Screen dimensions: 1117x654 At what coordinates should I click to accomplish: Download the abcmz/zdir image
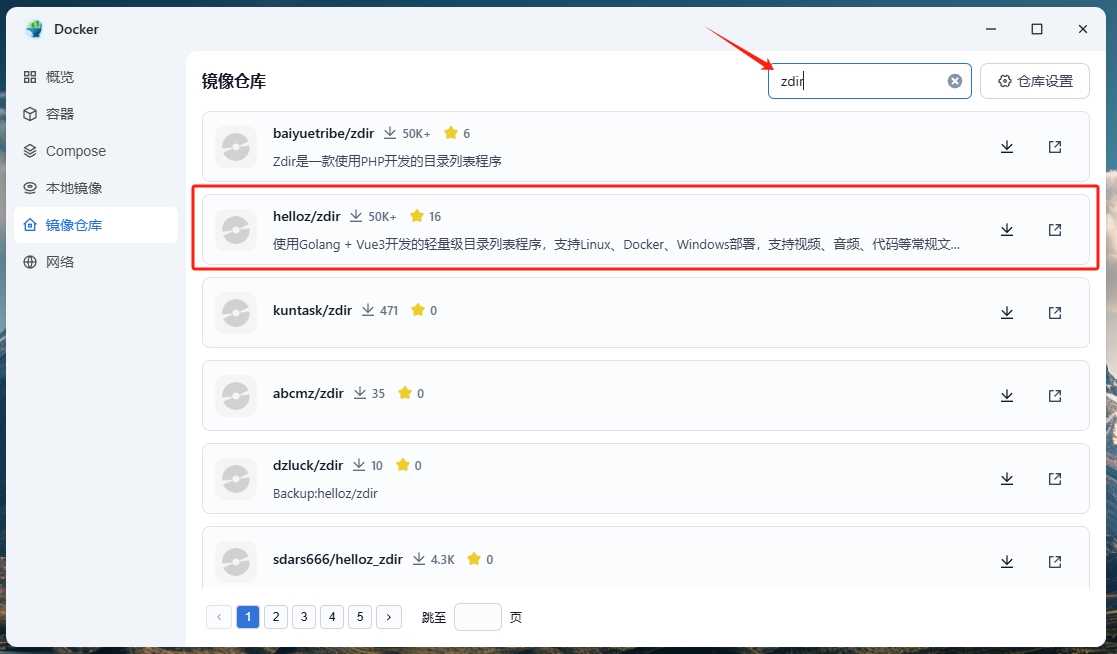[x=1007, y=395]
